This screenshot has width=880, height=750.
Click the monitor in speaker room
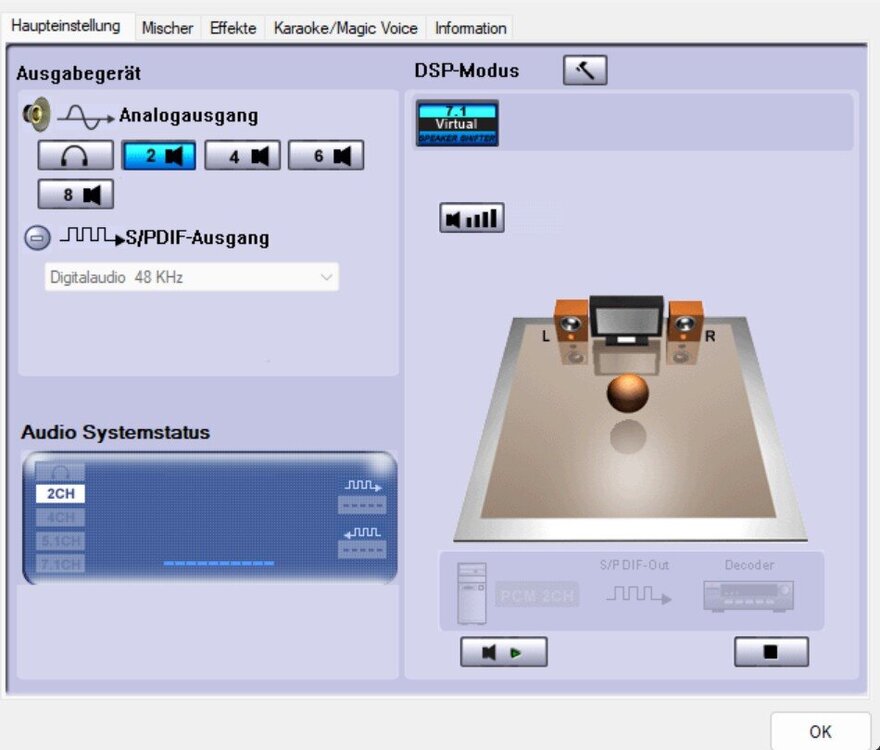pos(626,320)
